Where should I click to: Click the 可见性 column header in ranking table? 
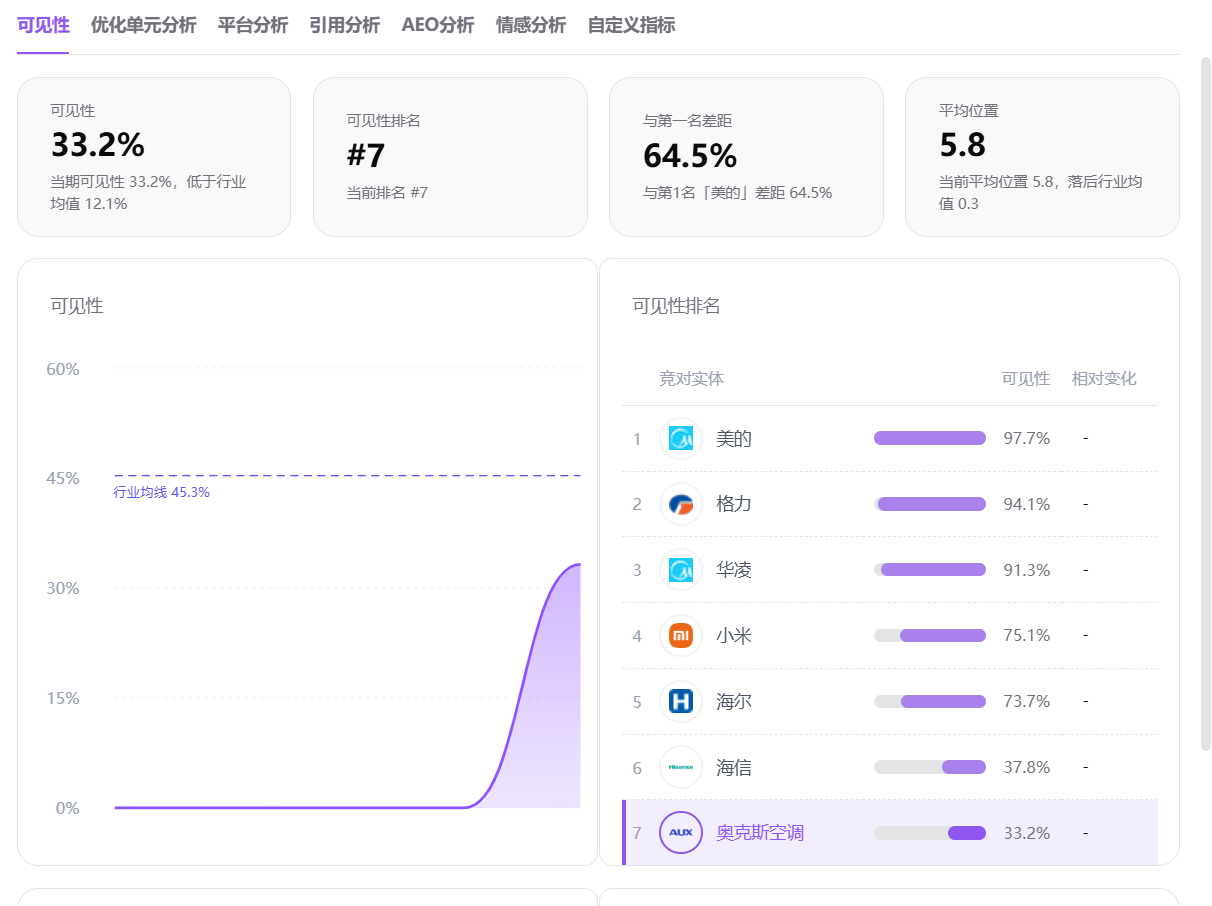click(x=1026, y=379)
